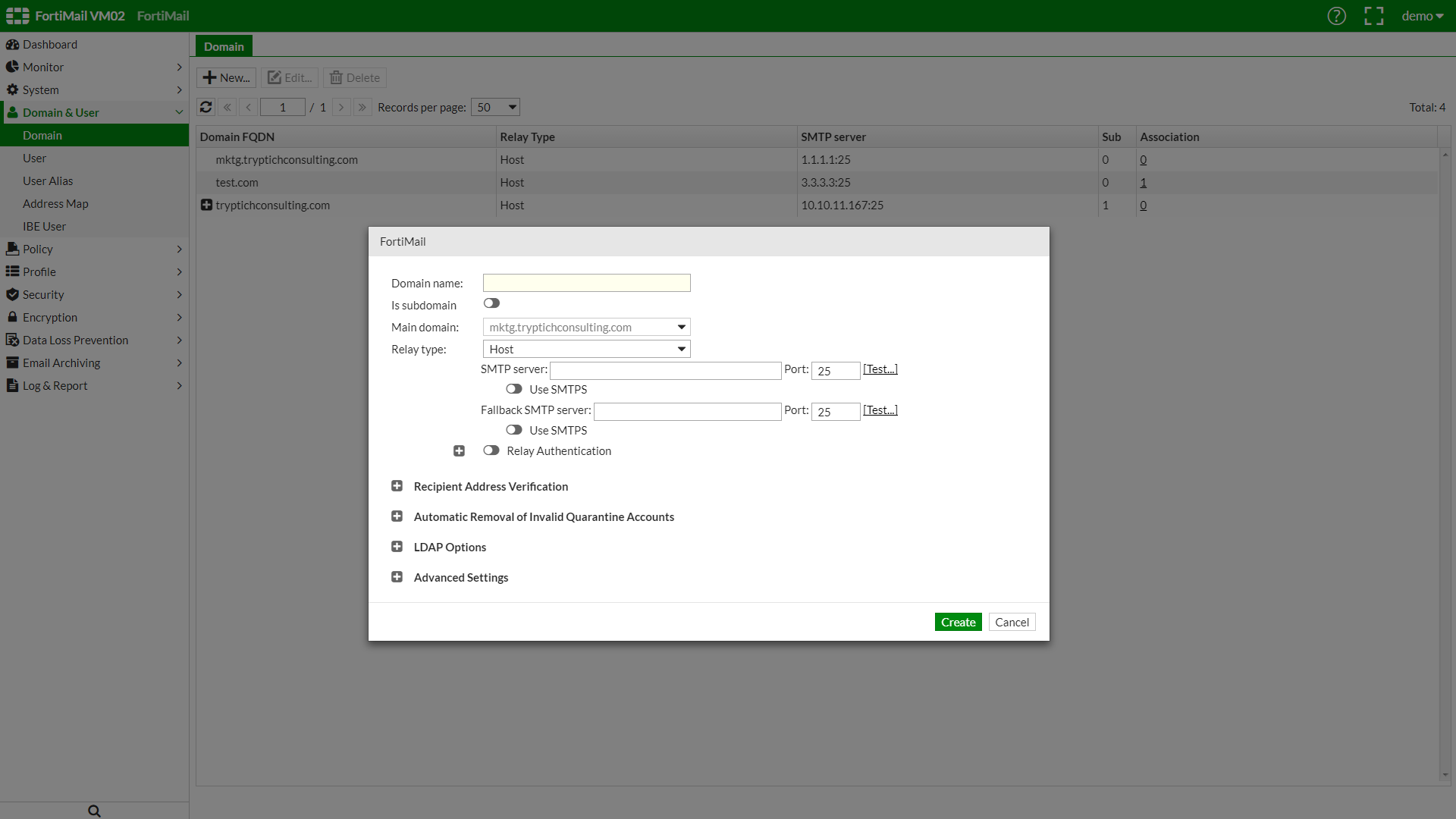Image resolution: width=1456 pixels, height=819 pixels.
Task: Click the help question mark icon
Action: click(1336, 16)
